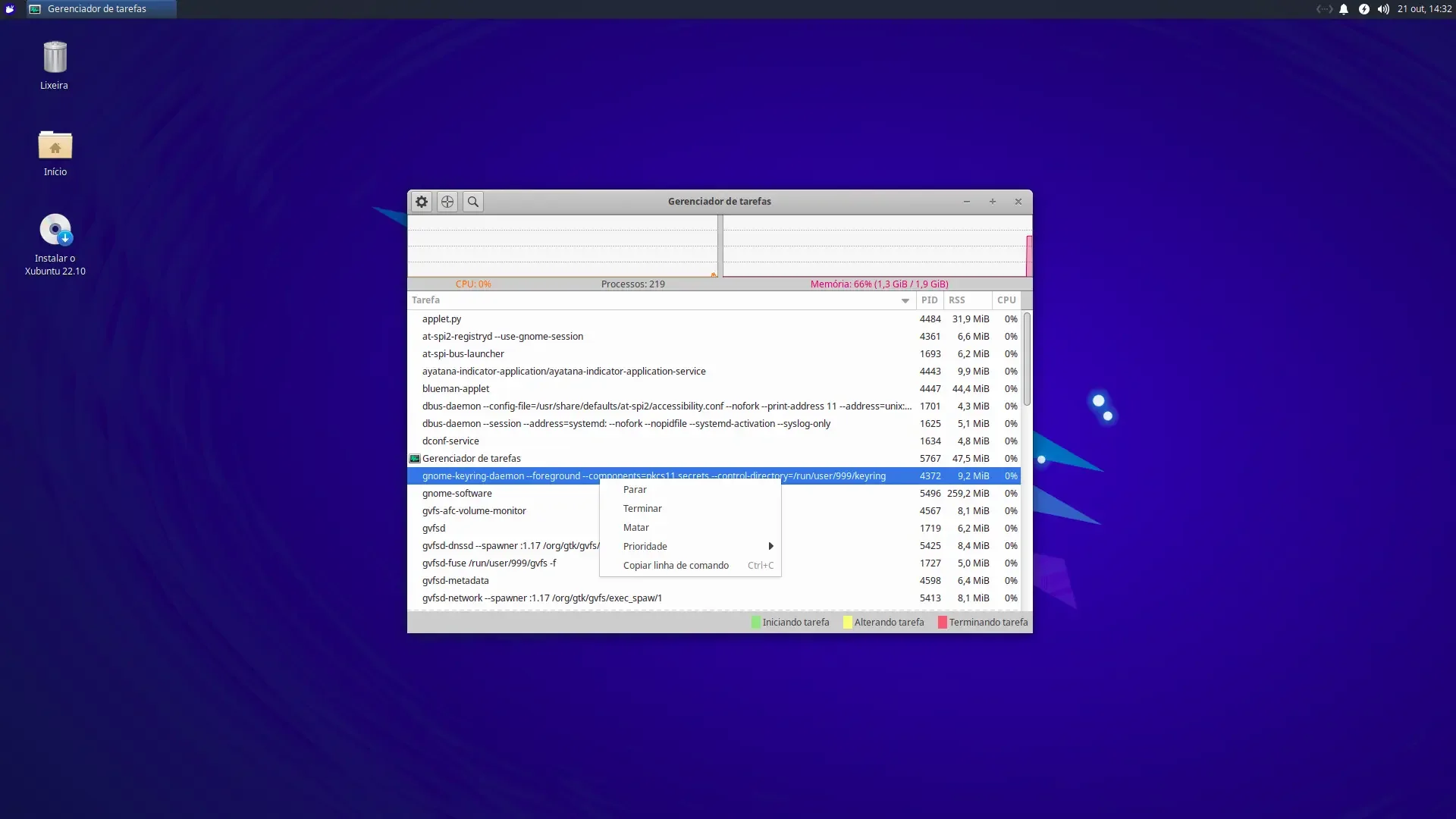Click the 259,2 MiB RSS value
The width and height of the screenshot is (1456, 819).
click(968, 494)
